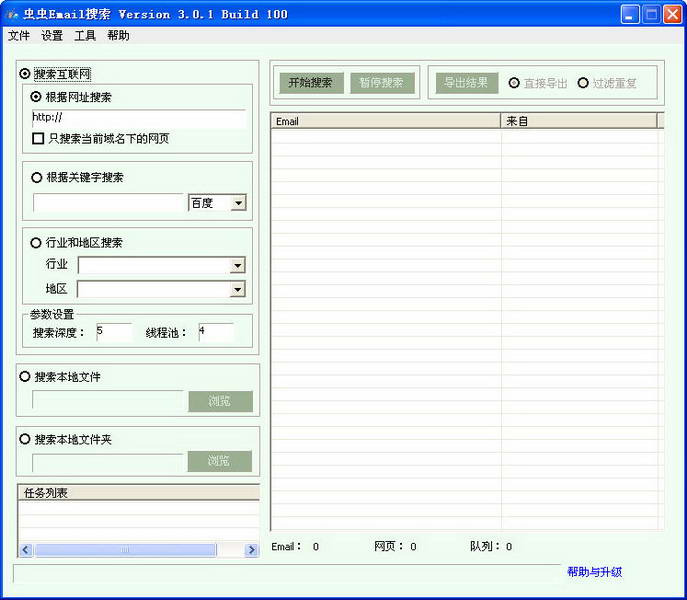This screenshot has height=600, width=687.
Task: Minimize the 虫虫Email搜索 window
Action: tap(630, 14)
